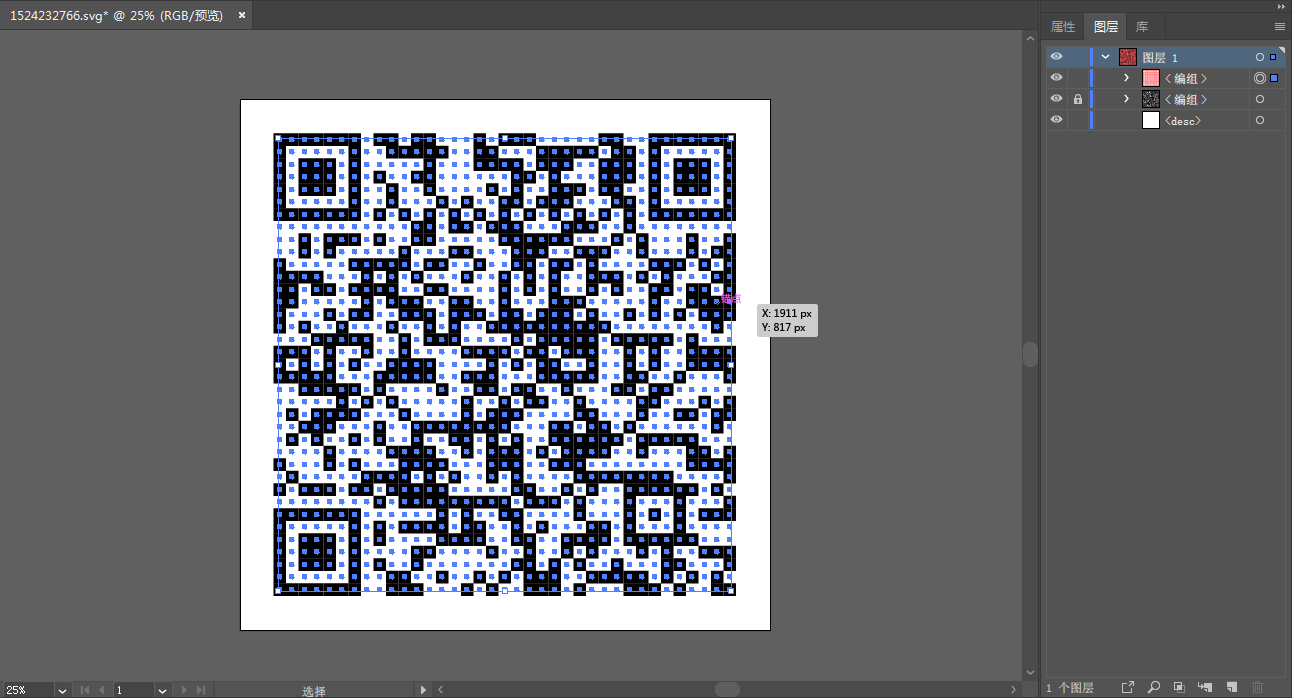This screenshot has width=1292, height=698.
Task: Collect layers for export icon in the Layers panel
Action: coord(1128,687)
